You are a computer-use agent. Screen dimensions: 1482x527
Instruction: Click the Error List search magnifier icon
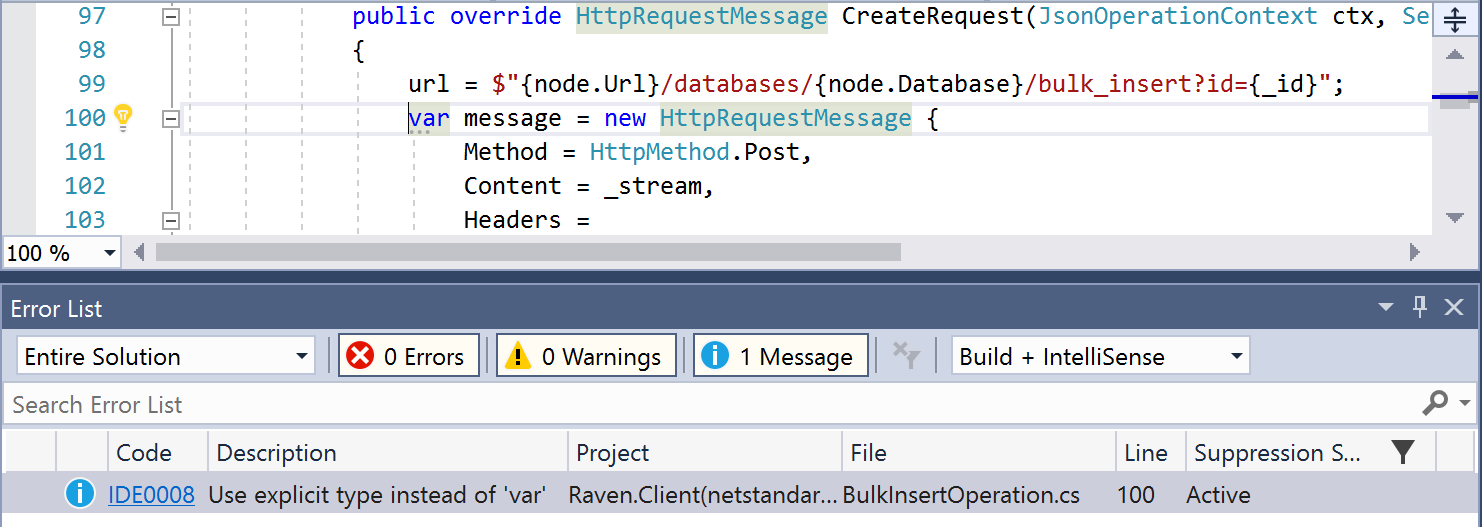click(1435, 403)
